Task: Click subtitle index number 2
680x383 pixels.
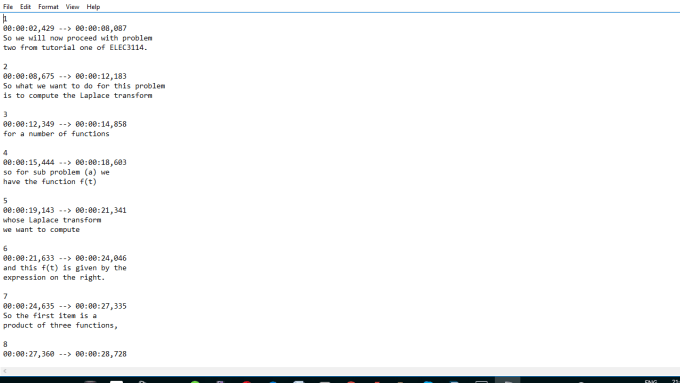Action: pyautogui.click(x=5, y=67)
